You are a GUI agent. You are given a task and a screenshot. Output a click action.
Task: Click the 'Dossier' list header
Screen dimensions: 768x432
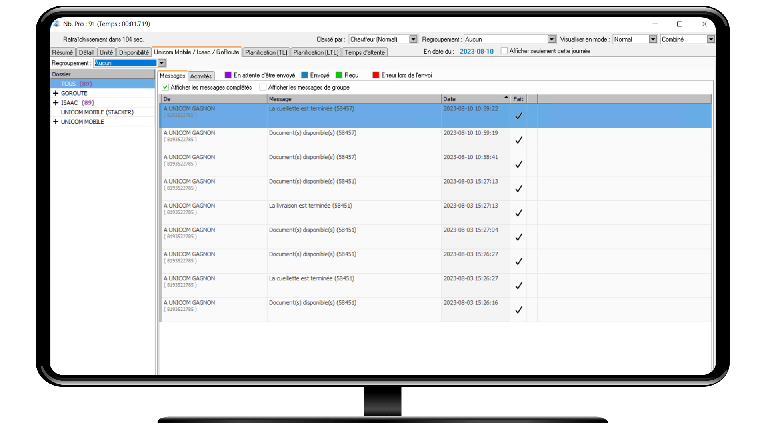[102, 74]
